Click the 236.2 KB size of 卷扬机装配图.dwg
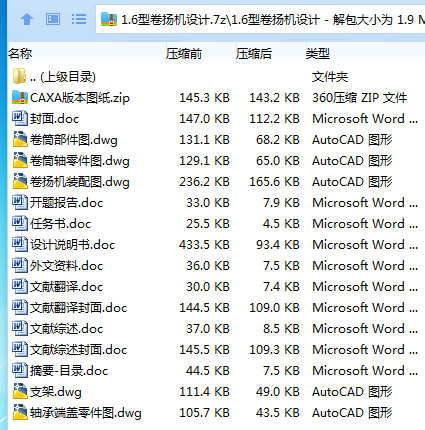The width and height of the screenshot is (425, 430). coord(204,182)
